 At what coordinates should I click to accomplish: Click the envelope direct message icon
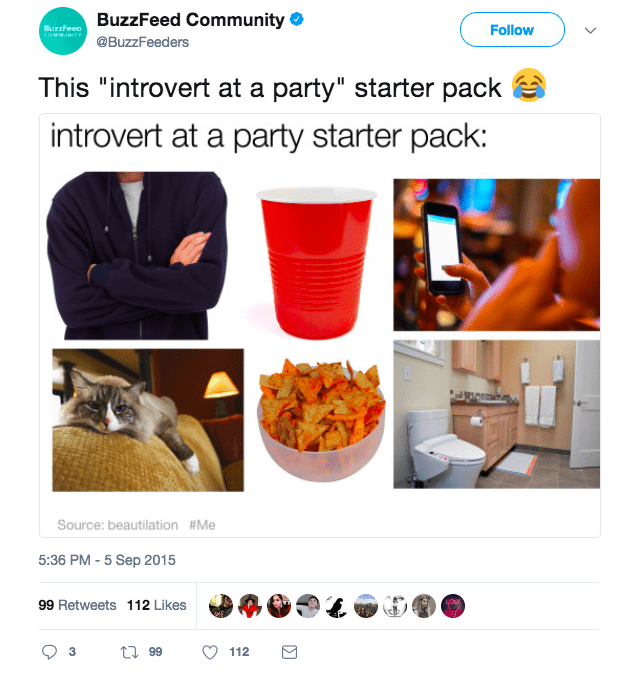(x=289, y=652)
